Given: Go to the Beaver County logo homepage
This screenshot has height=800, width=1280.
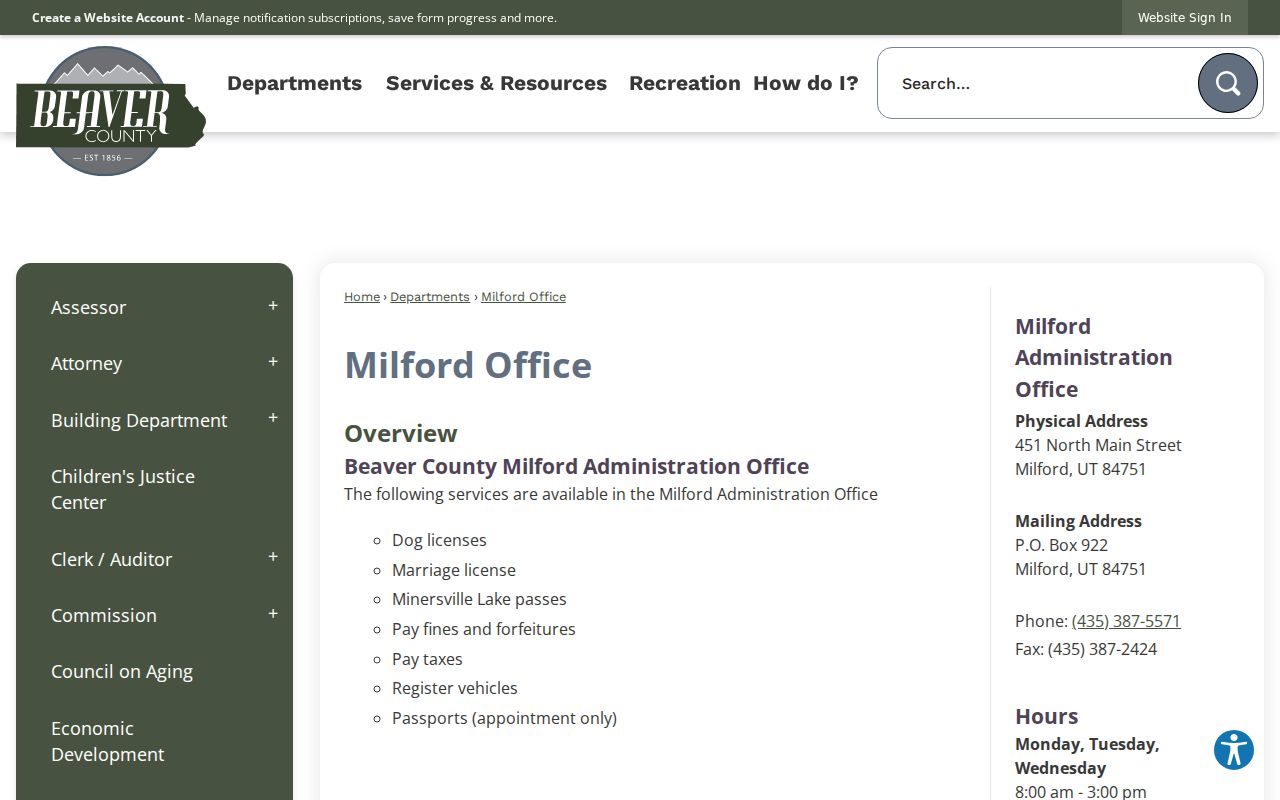Looking at the screenshot, I should click(110, 111).
